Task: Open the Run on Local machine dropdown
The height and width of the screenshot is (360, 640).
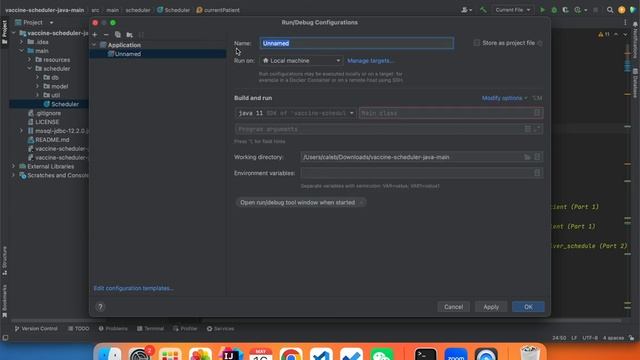Action: tap(301, 60)
